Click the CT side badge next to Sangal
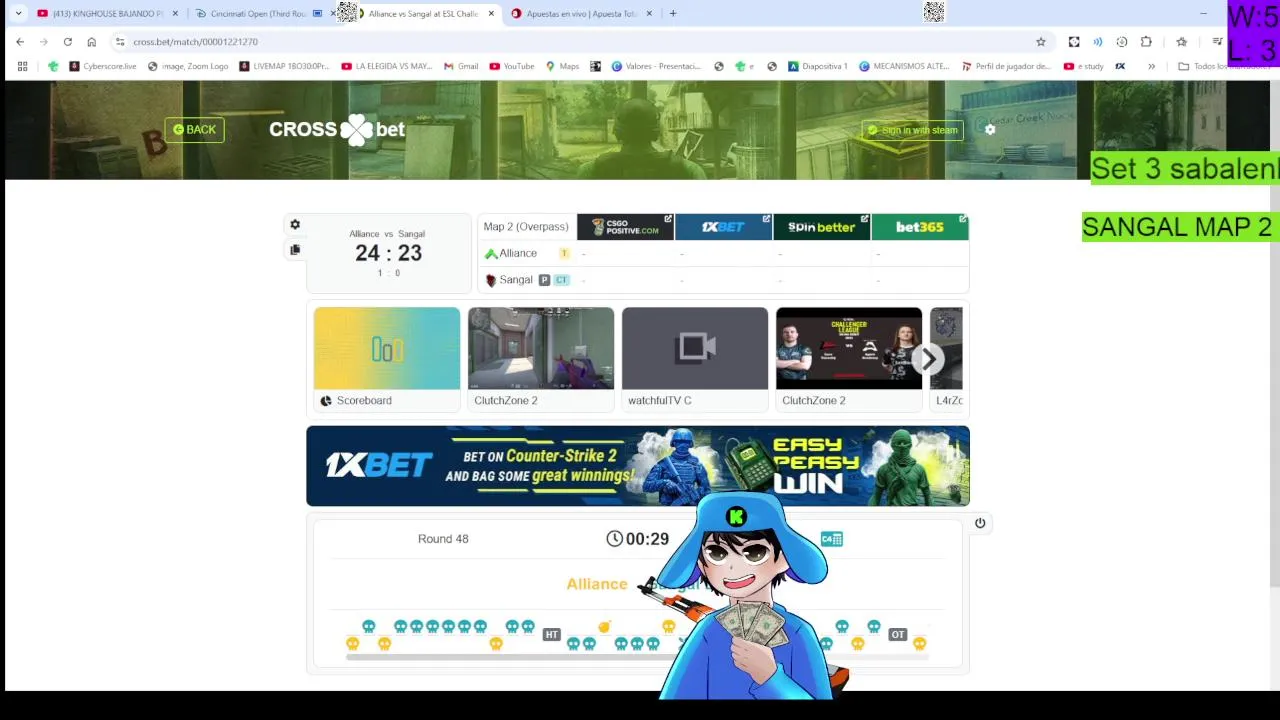This screenshot has height=720, width=1280. (x=562, y=280)
